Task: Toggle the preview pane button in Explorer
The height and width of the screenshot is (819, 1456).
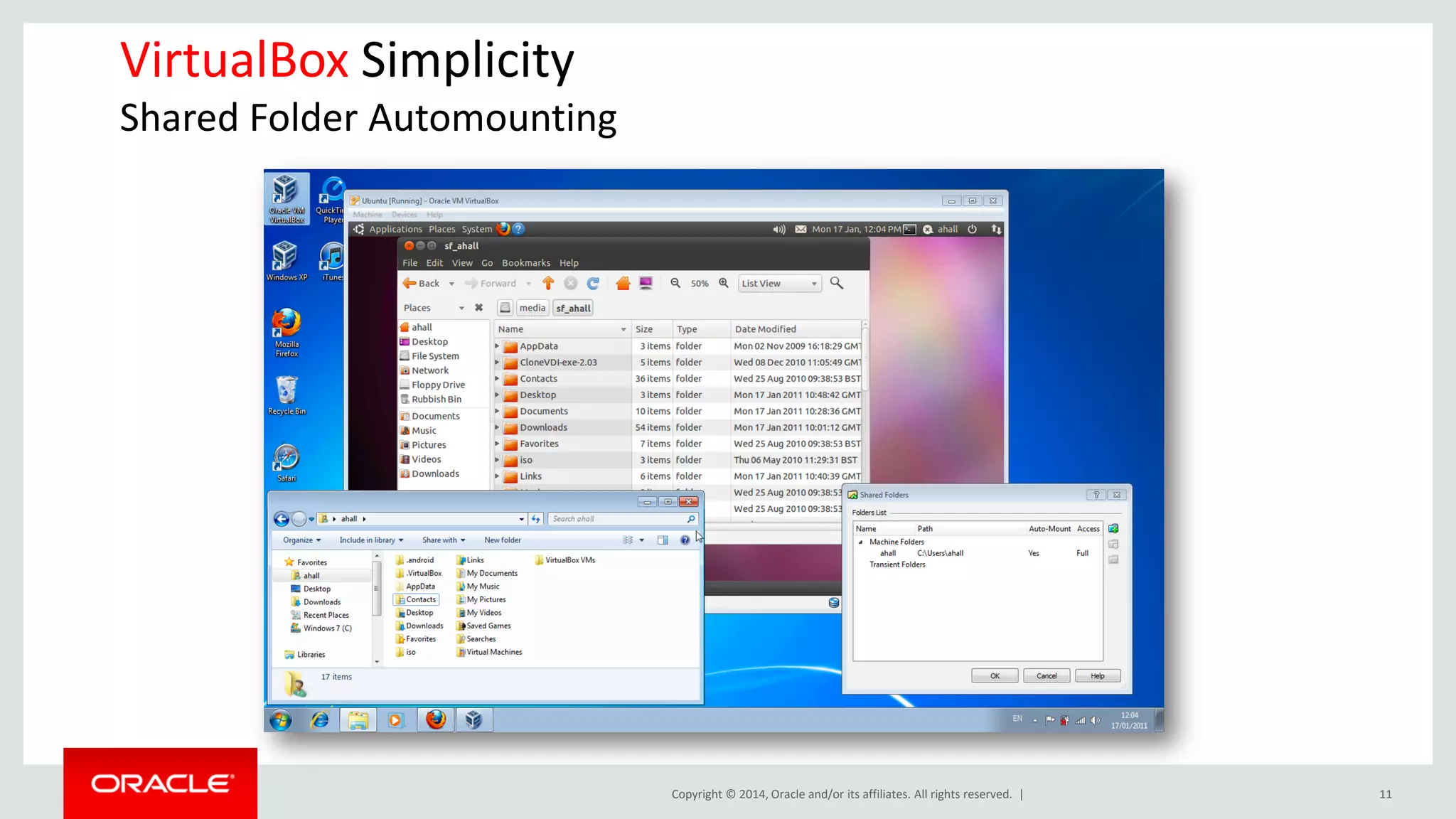Action: point(663,540)
